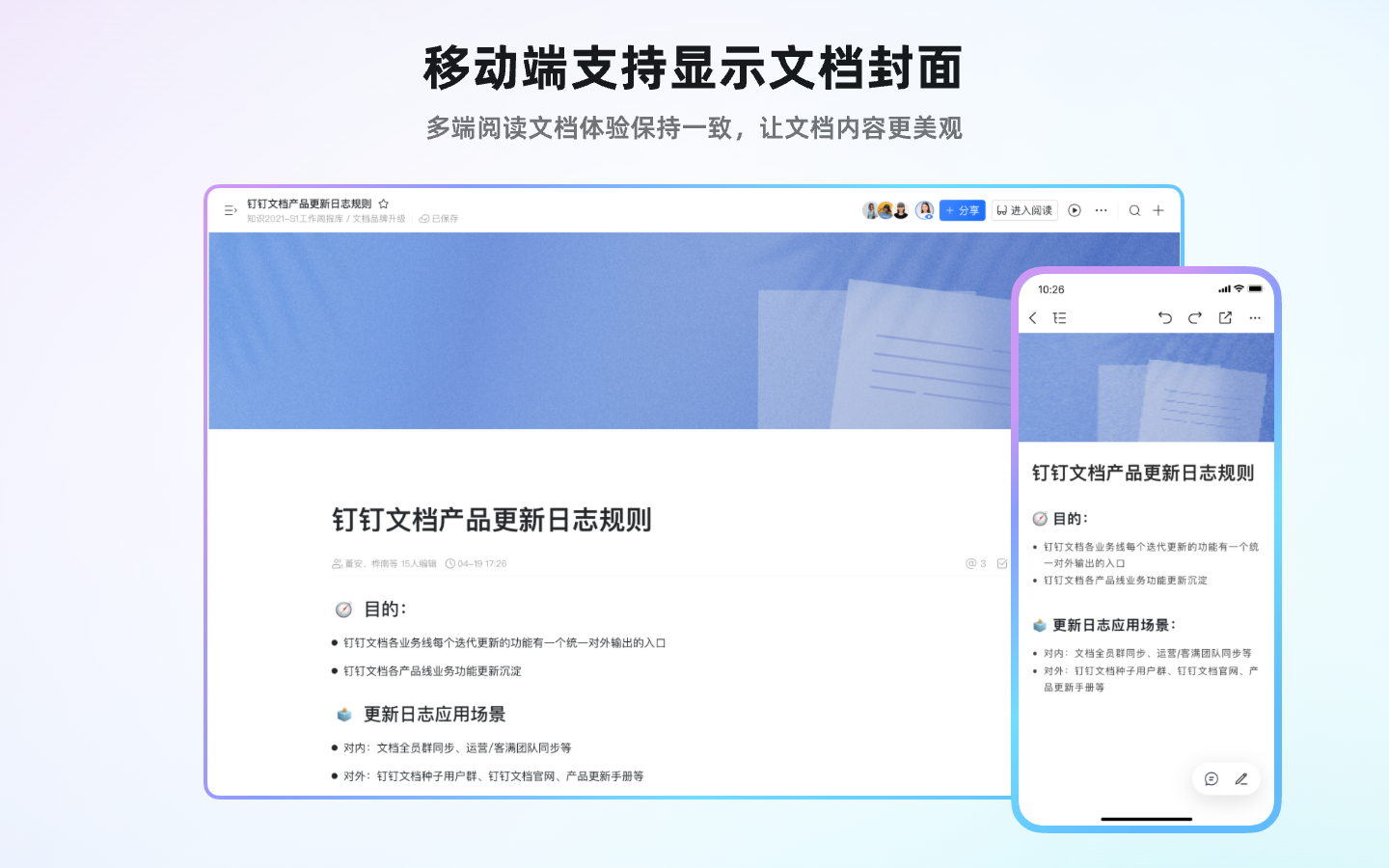The width and height of the screenshot is (1389, 868).
Task: Click the leftmost collaborator avatar in the desktop header
Action: [x=870, y=210]
